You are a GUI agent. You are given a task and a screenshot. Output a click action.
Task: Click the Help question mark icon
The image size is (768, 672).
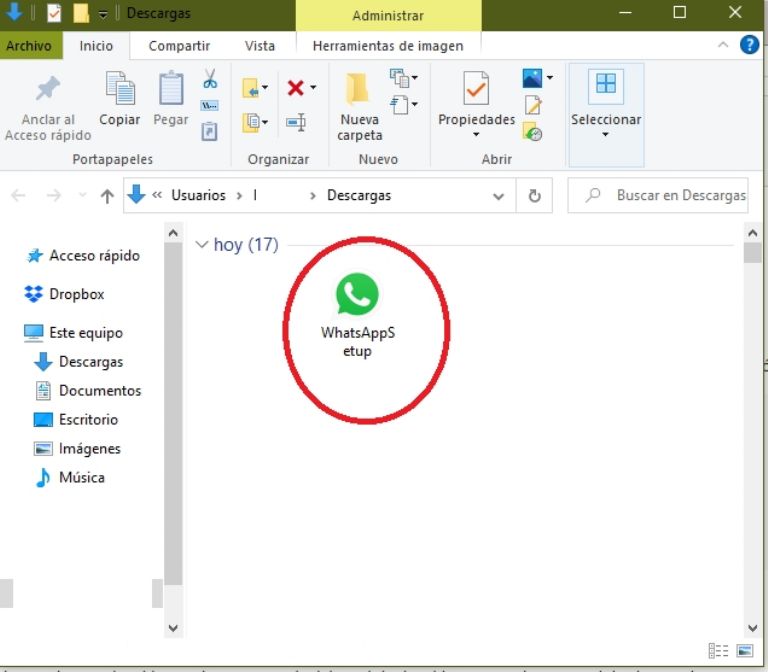coord(749,45)
